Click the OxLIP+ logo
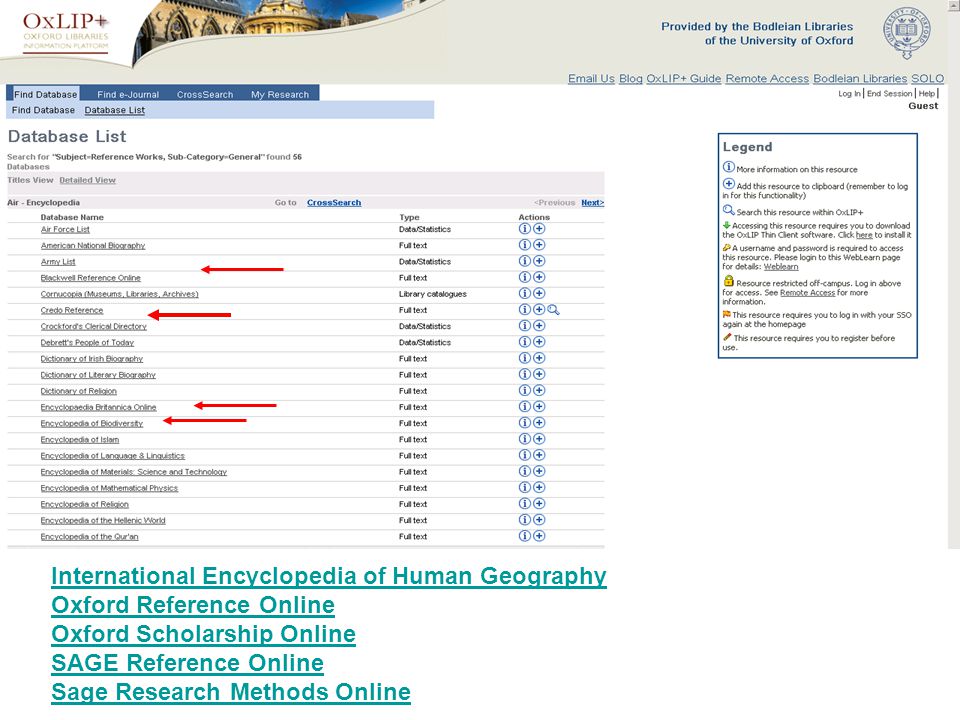 [66, 32]
